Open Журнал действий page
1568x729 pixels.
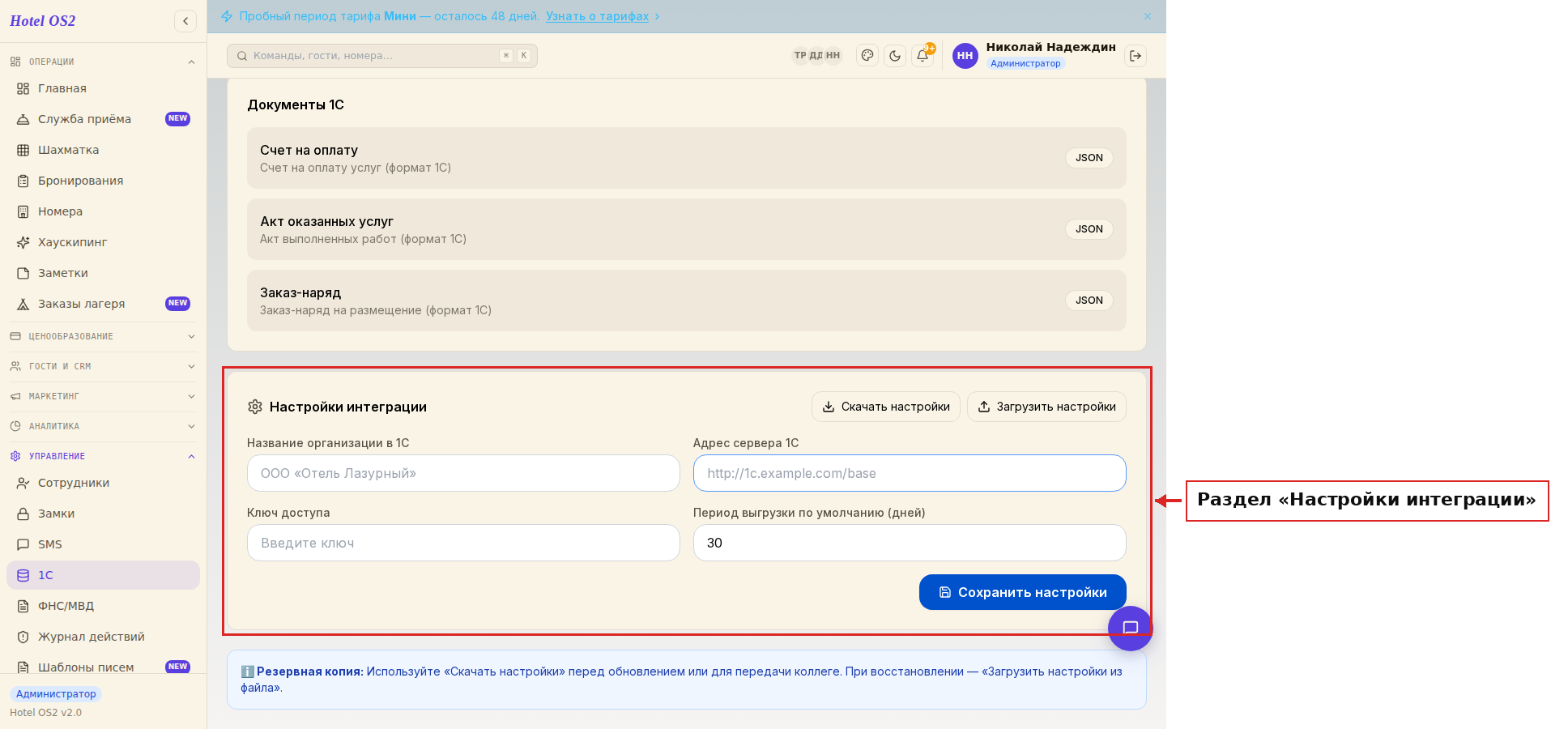103,637
